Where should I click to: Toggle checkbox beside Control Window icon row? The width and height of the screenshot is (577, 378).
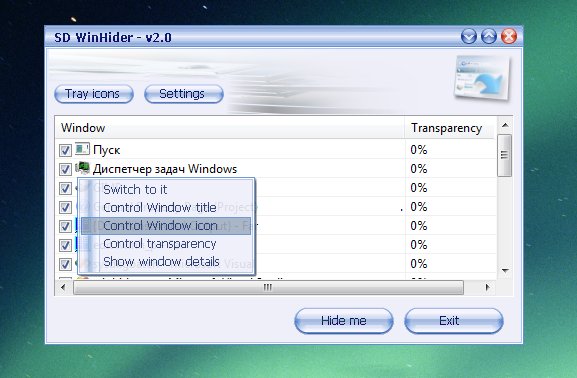(x=65, y=226)
